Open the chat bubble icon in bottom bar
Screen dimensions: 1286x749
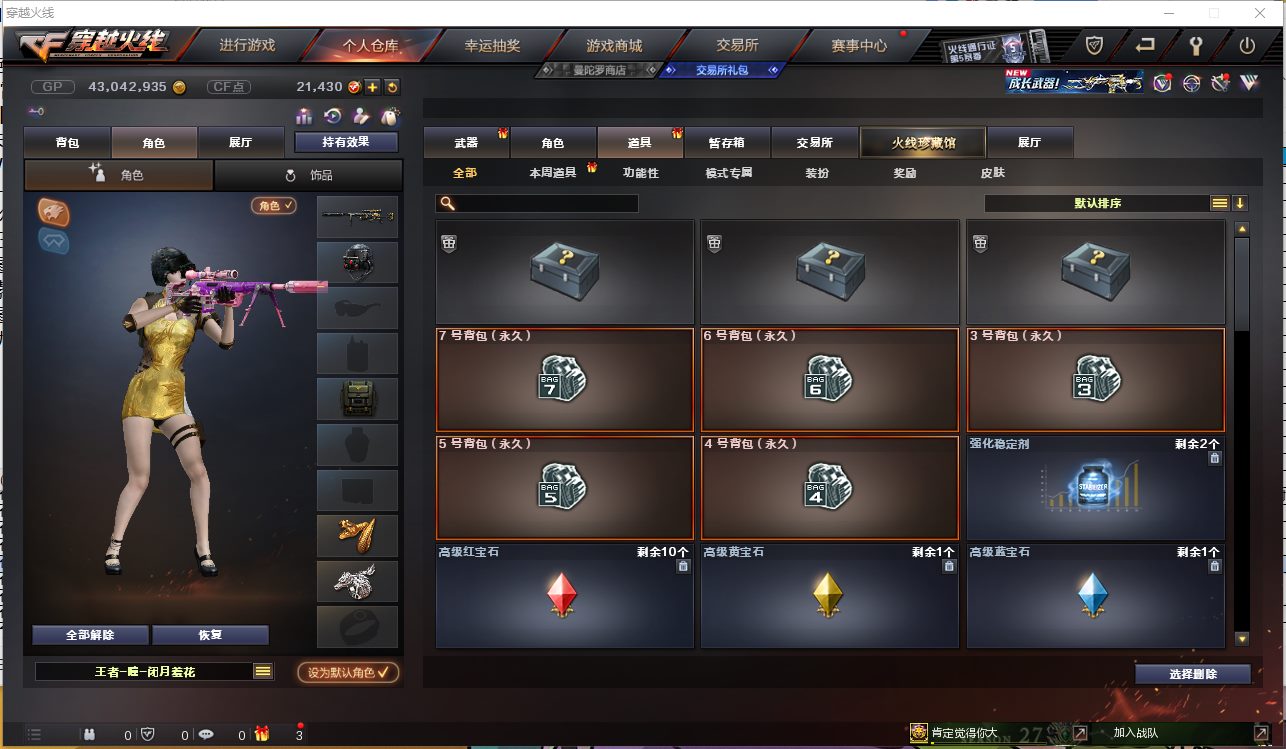point(206,734)
